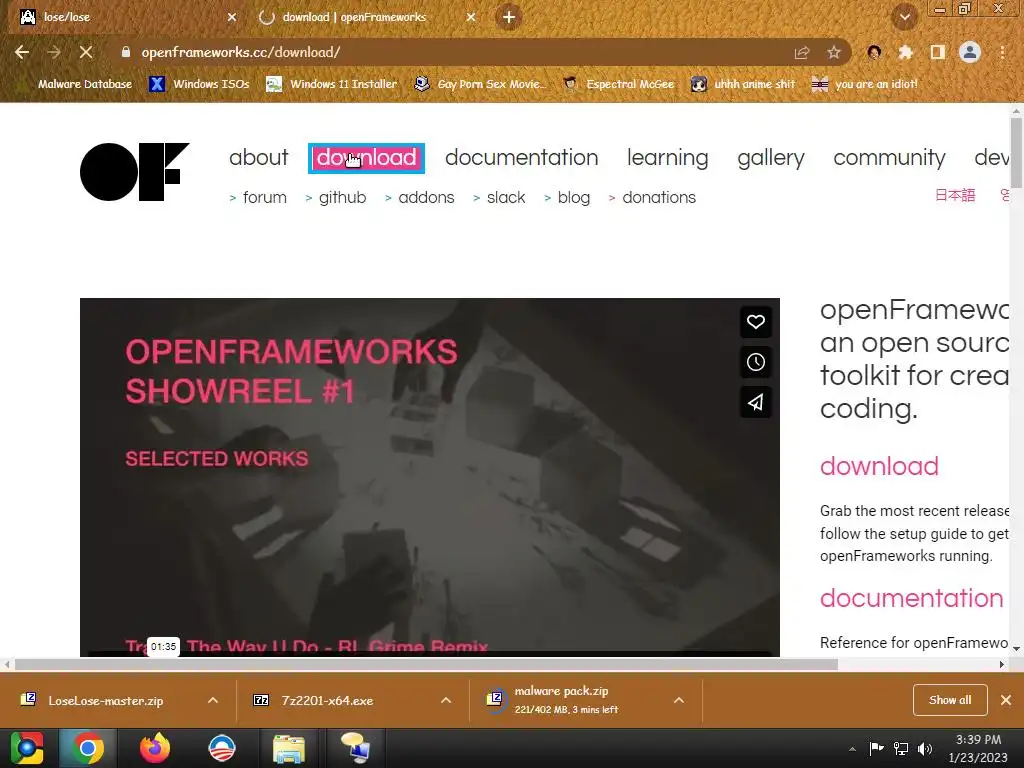Go to the slack sub-link
The height and width of the screenshot is (768, 1024).
coord(506,197)
